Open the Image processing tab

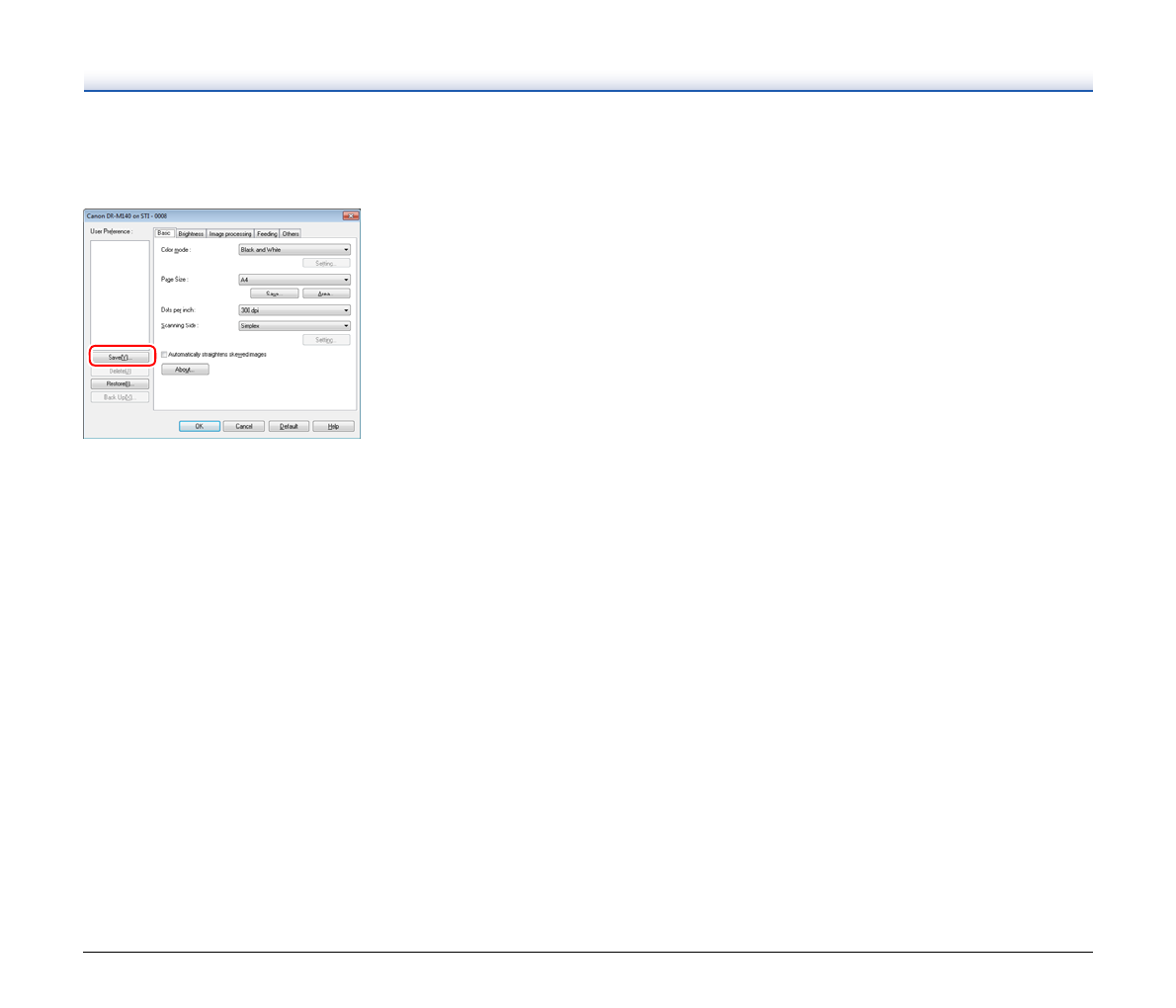pos(230,234)
